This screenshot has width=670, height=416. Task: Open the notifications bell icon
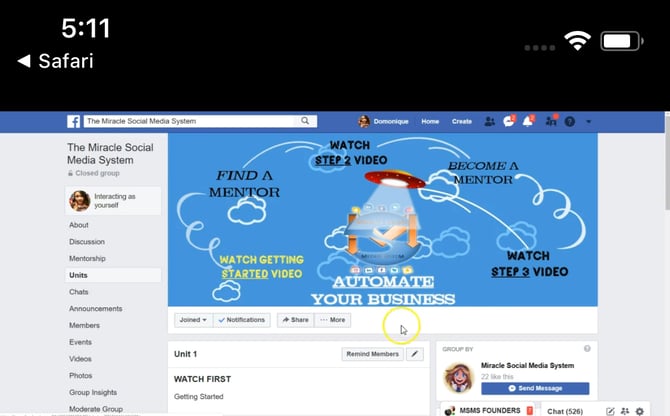[529, 121]
